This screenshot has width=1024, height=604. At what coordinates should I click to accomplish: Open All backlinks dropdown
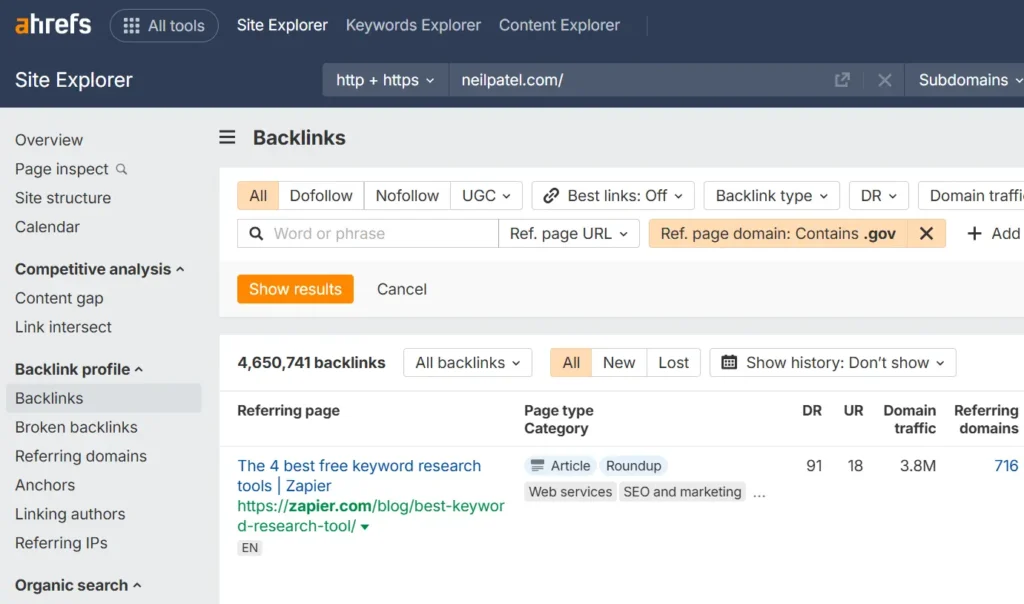pos(468,362)
